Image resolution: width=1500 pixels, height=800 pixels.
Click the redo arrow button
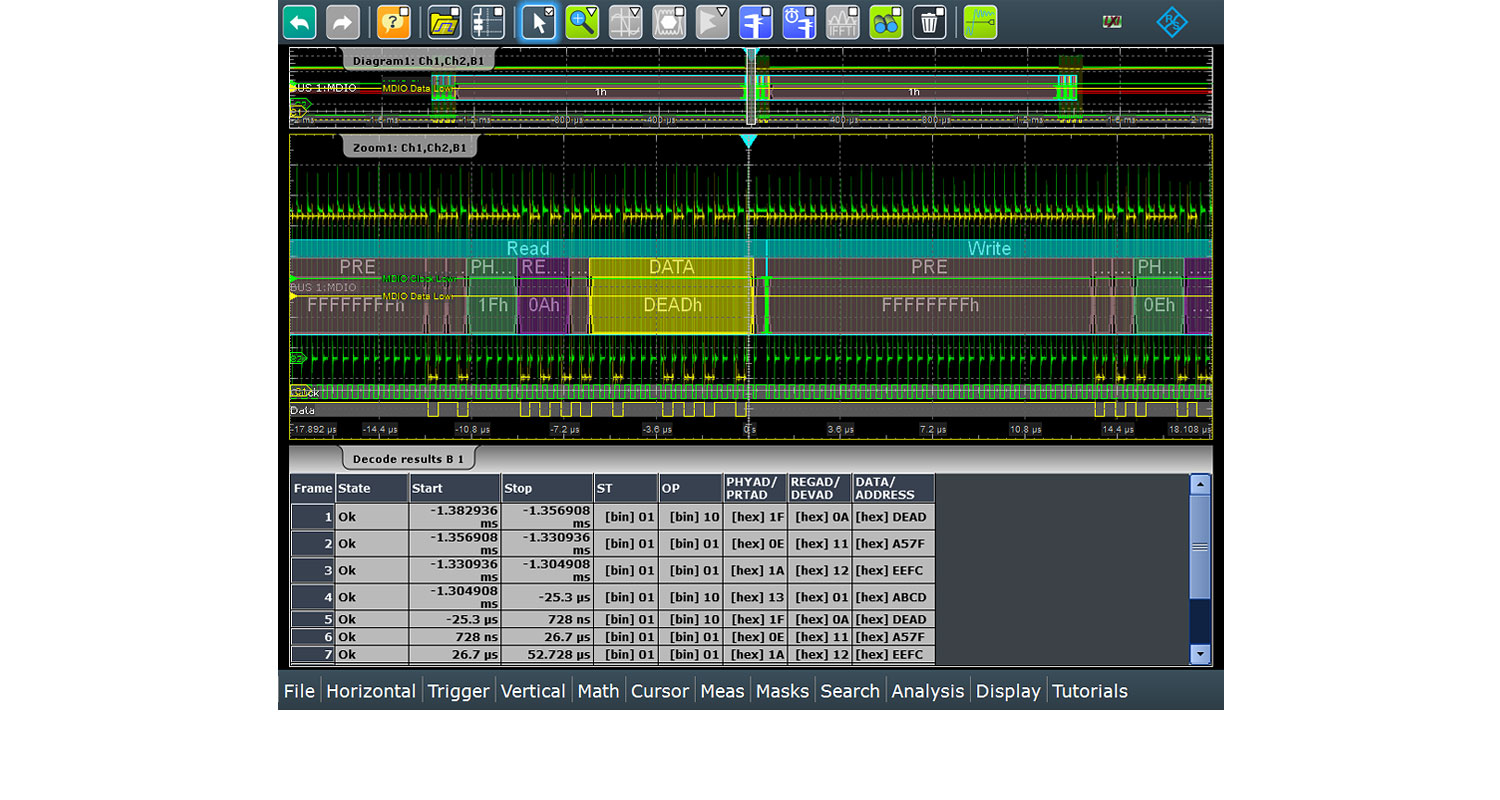[x=343, y=22]
